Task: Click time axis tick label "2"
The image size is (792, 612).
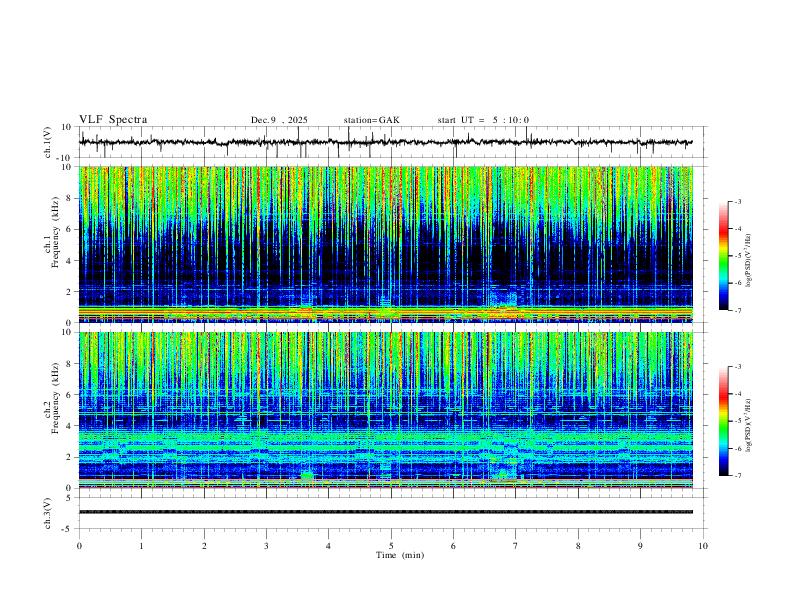Action: click(204, 546)
